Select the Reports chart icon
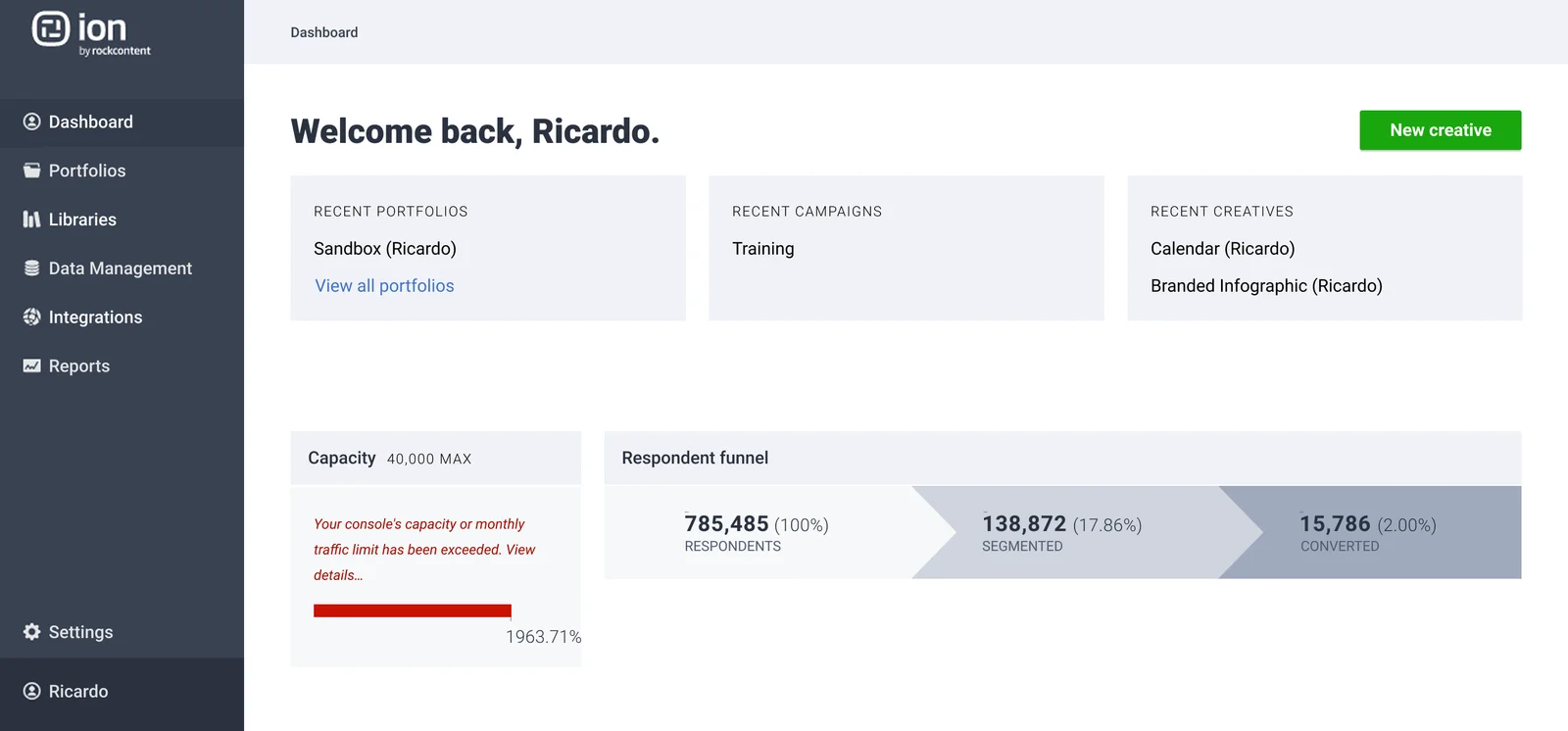 [32, 365]
